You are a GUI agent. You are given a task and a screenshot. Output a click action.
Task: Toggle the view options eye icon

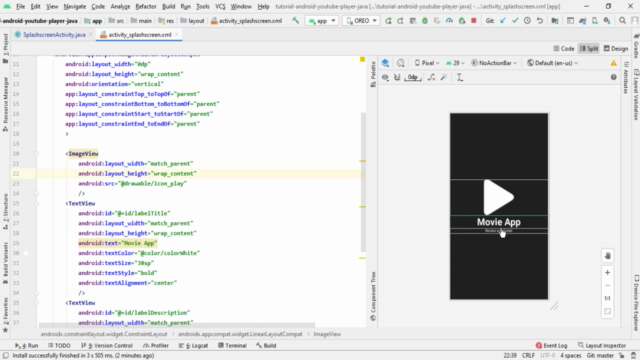385,77
